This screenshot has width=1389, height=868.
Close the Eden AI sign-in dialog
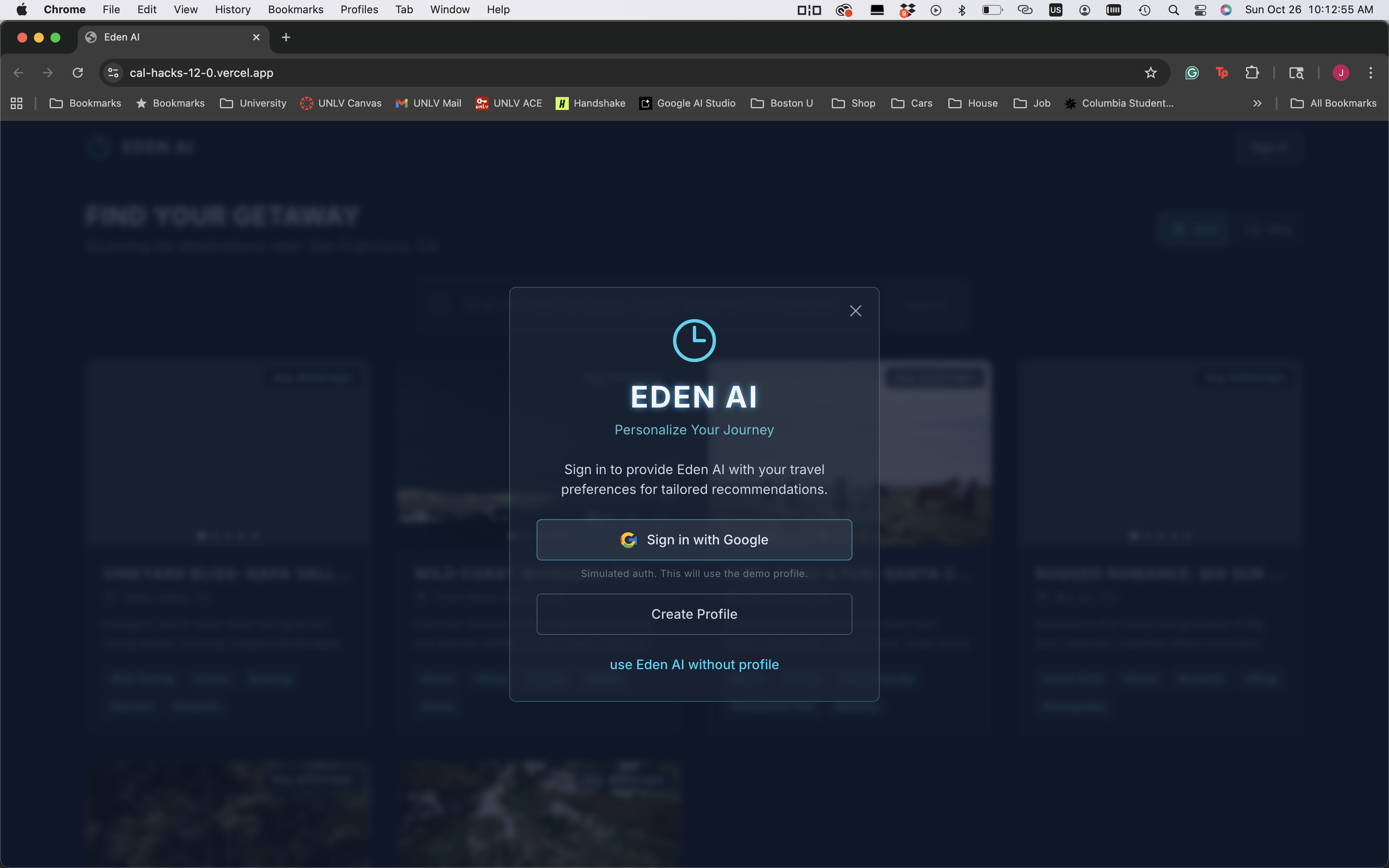coord(855,311)
